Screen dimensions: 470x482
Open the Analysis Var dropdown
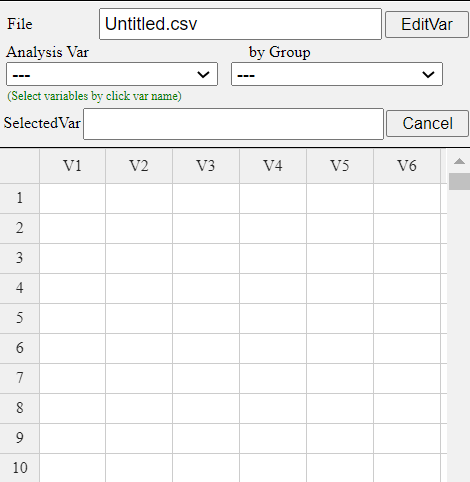112,74
